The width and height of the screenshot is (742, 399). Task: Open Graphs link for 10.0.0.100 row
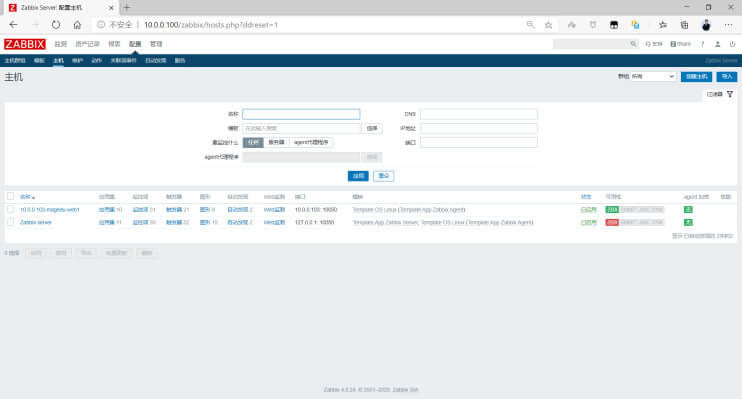[204, 210]
